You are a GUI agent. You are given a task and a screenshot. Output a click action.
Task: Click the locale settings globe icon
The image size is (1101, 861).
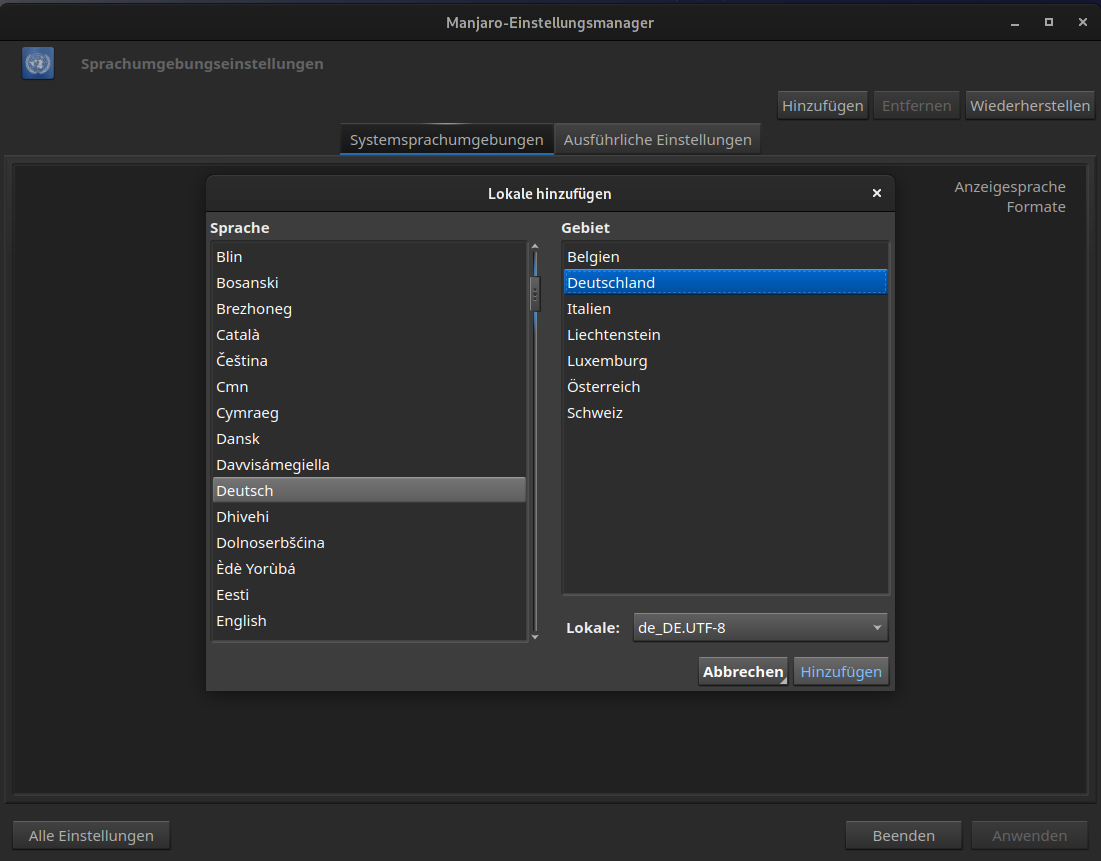click(38, 63)
